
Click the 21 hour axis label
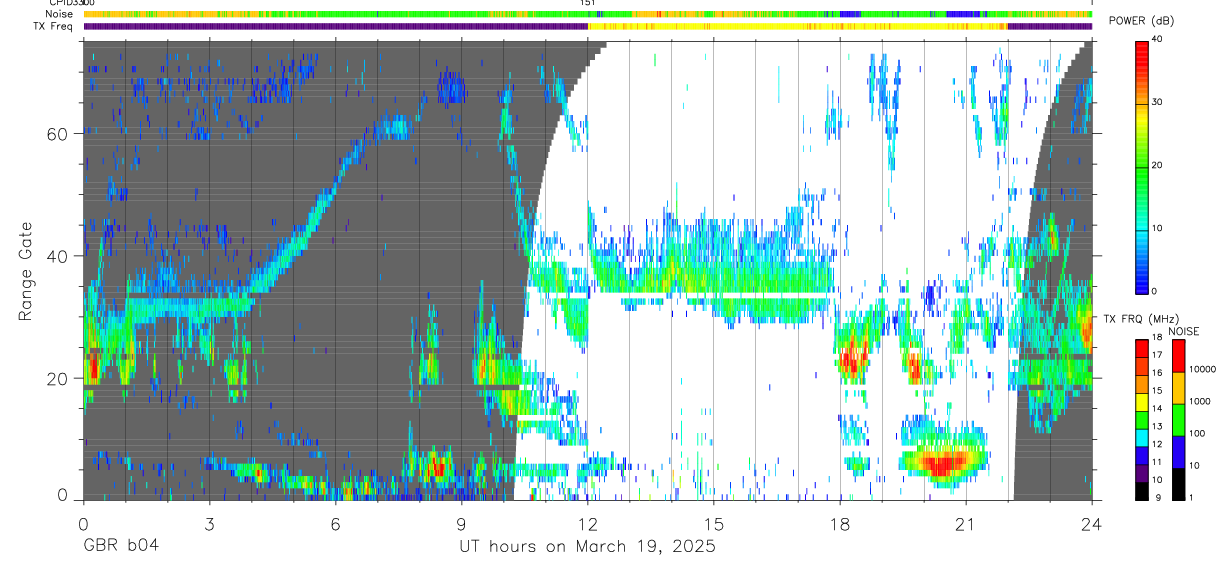point(965,523)
